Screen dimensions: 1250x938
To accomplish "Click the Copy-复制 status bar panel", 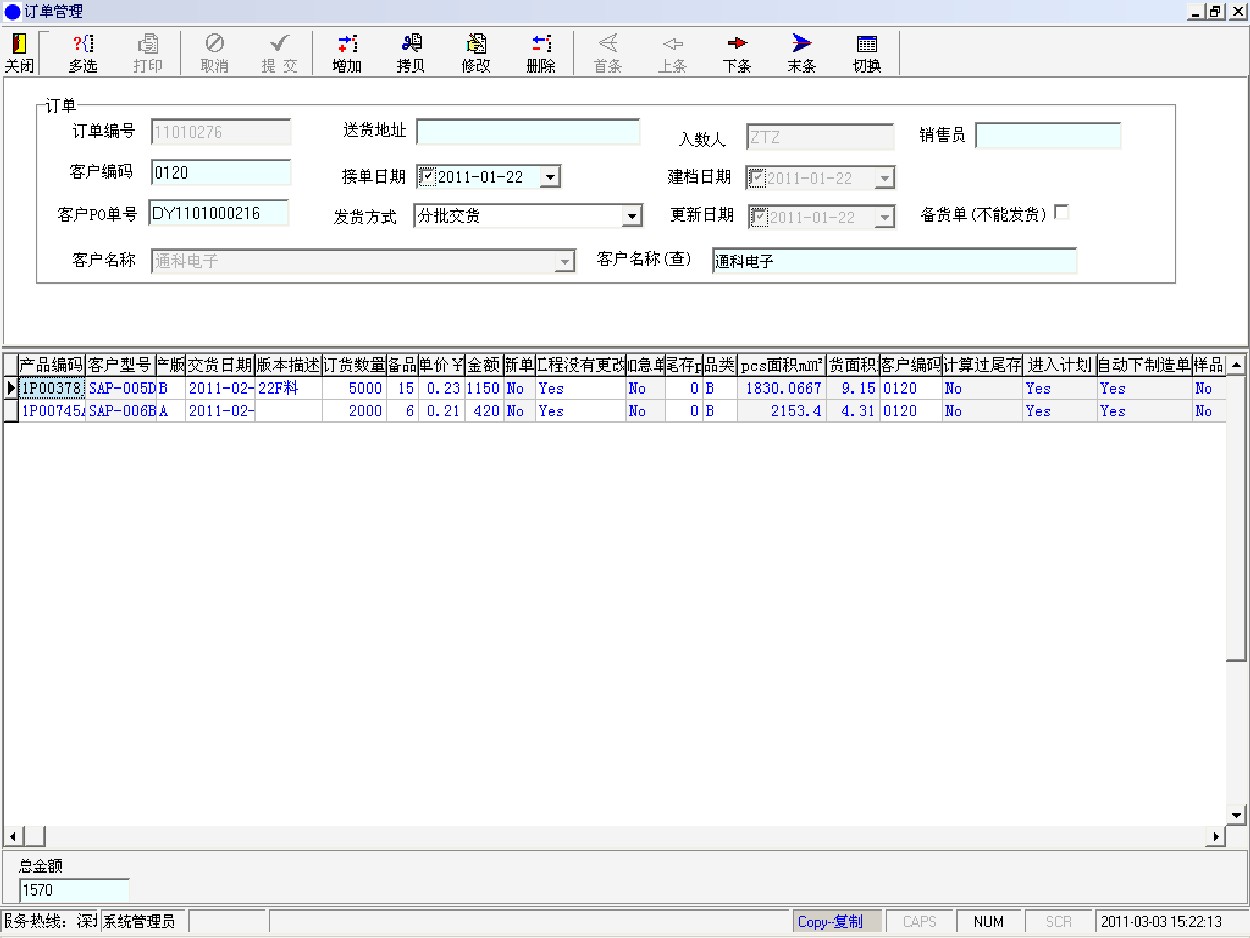I will [x=836, y=922].
